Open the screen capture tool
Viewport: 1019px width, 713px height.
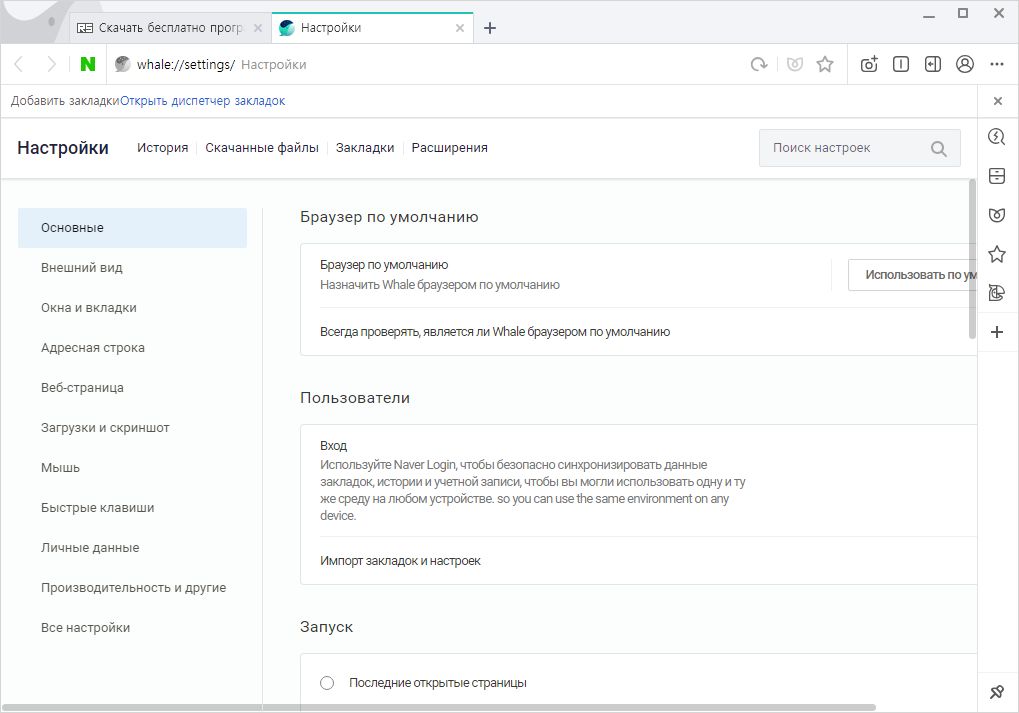tap(869, 64)
